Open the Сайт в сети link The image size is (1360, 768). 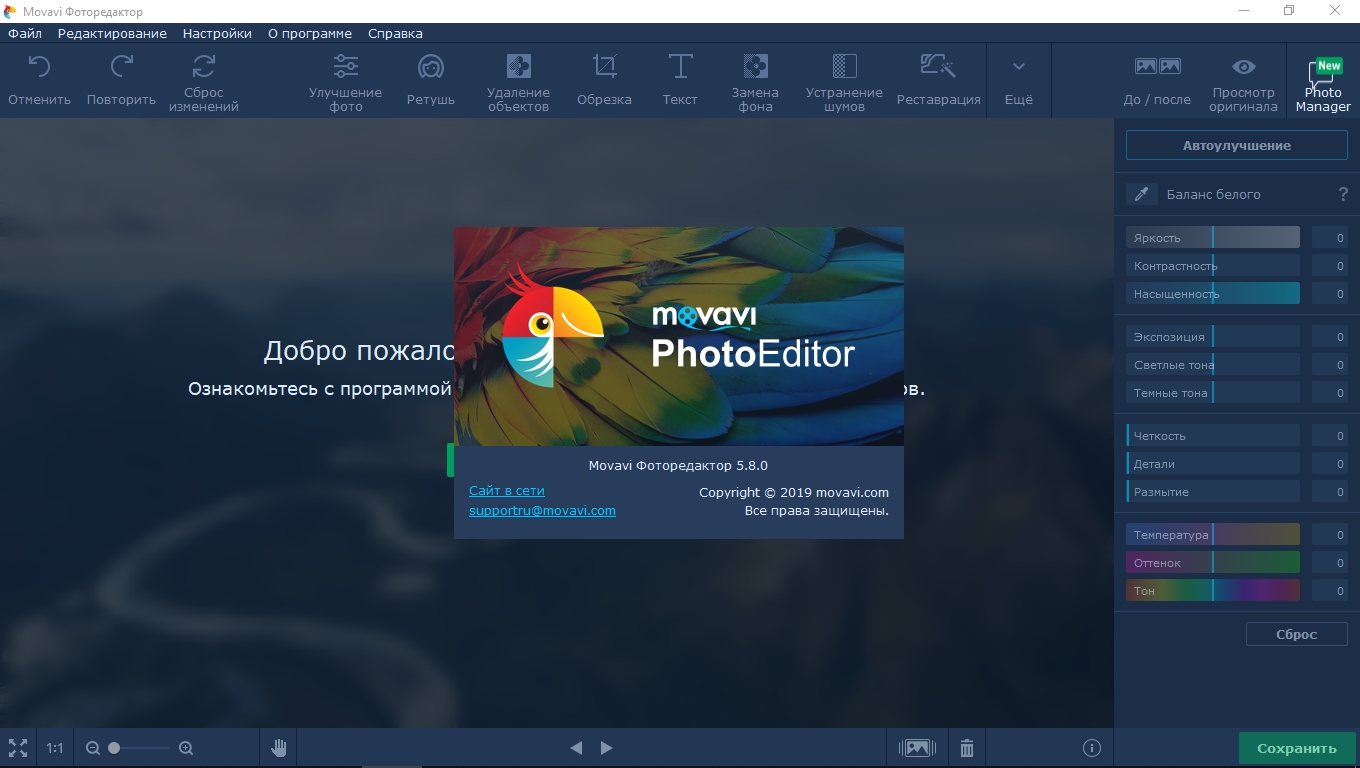507,491
